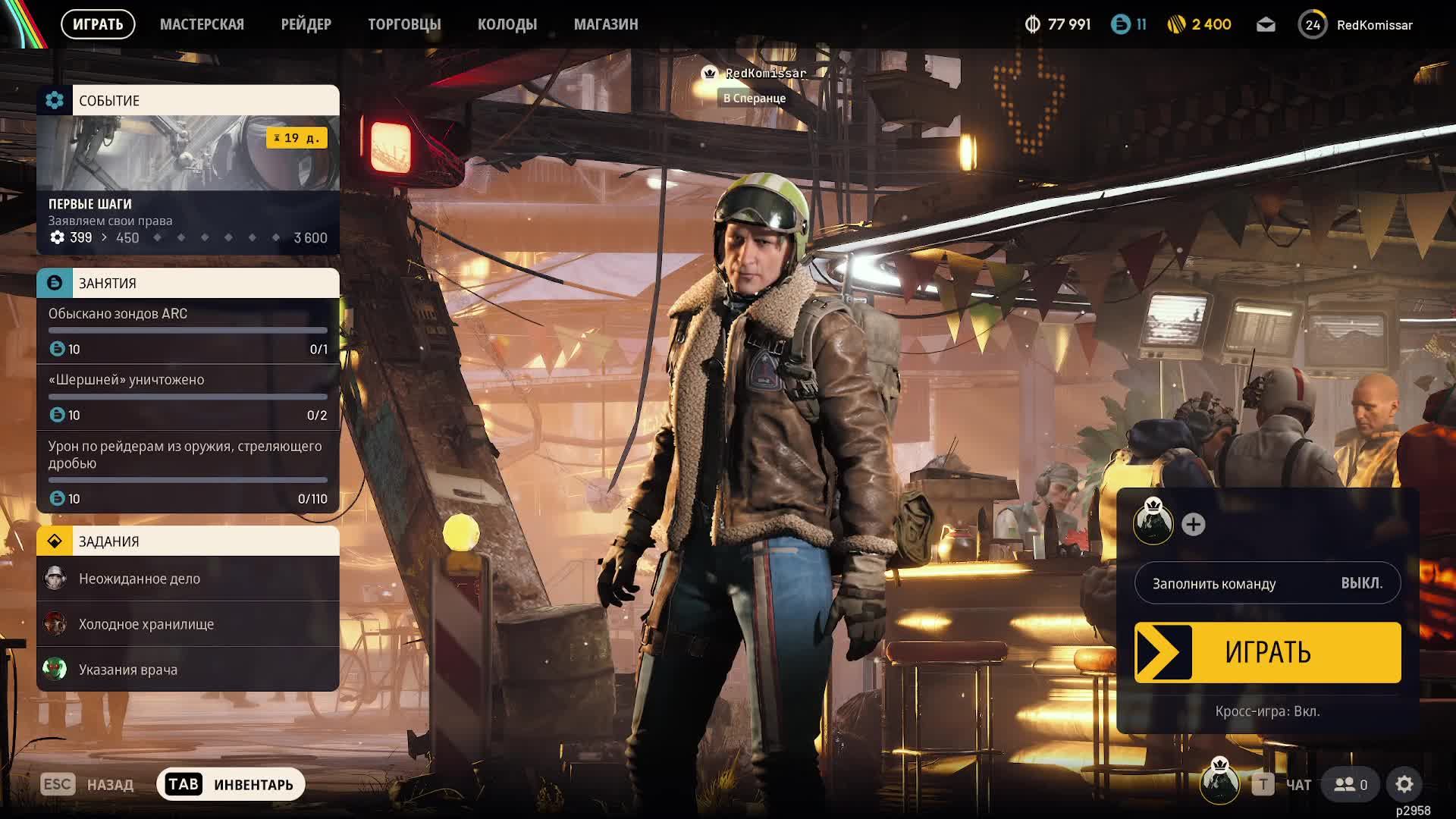This screenshot has width=1456, height=819.
Task: Open the Мастерская tab
Action: (x=202, y=24)
